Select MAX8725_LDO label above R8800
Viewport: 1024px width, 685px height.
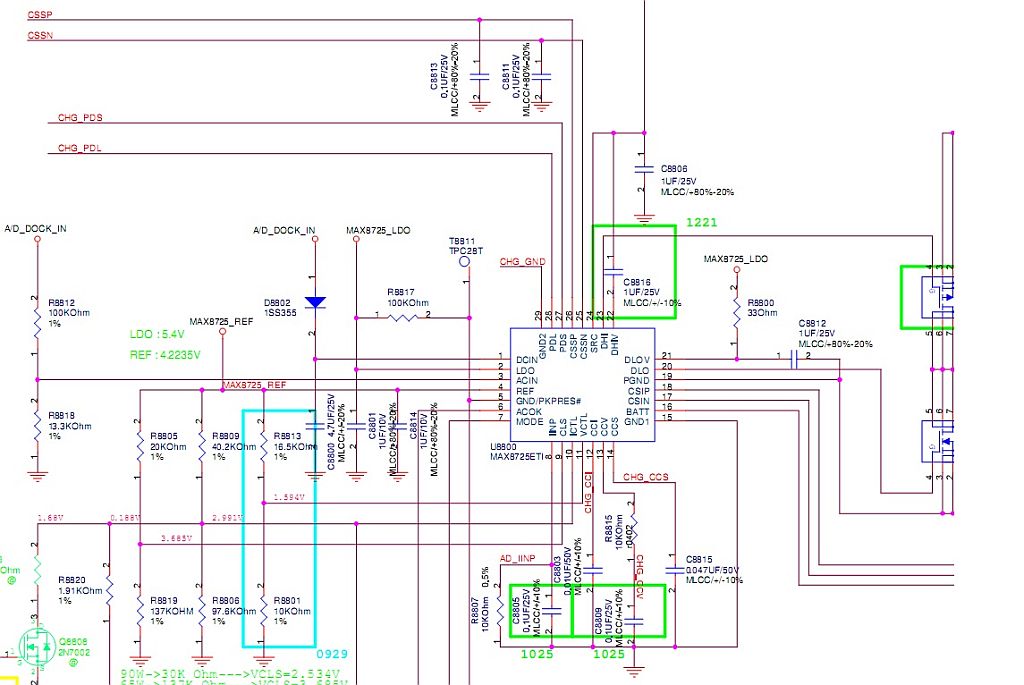(x=735, y=259)
